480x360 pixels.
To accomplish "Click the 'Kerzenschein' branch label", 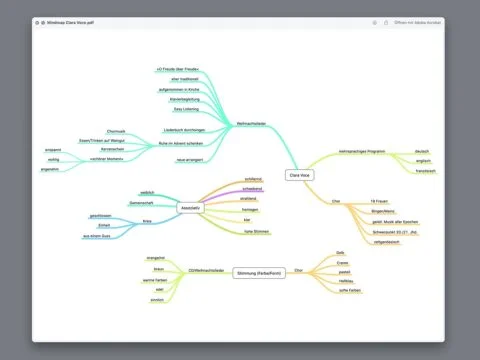I will coord(112,149).
